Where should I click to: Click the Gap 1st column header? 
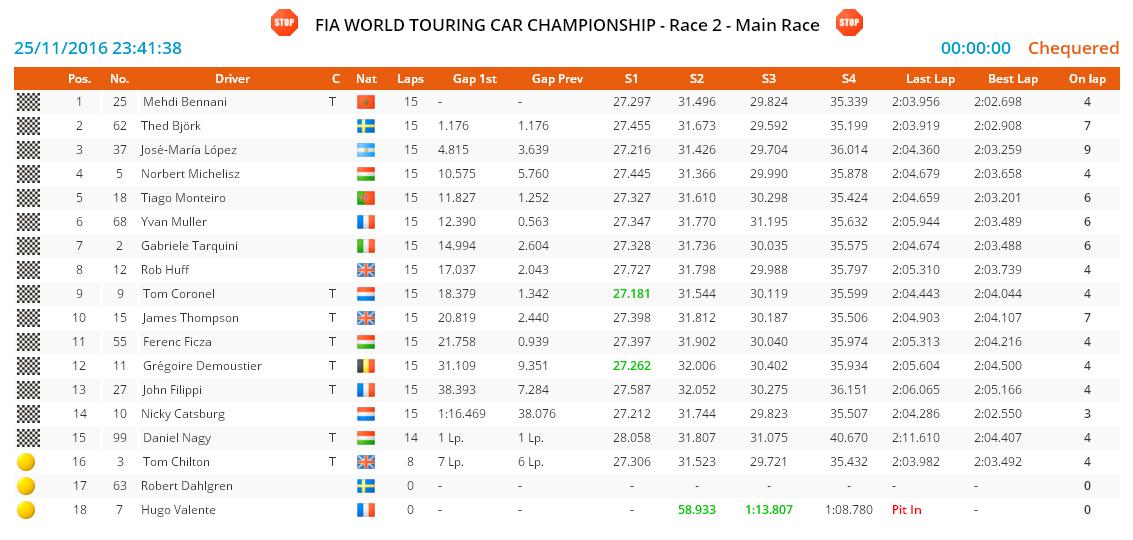(474, 78)
